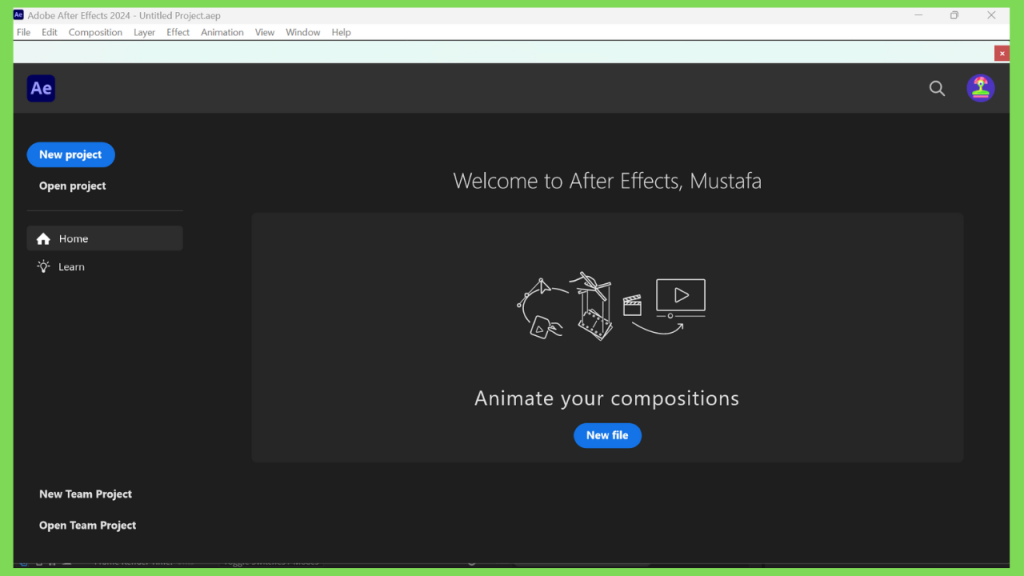Restore down the After Effects window
Screen dimensions: 1024x576
tap(954, 15)
